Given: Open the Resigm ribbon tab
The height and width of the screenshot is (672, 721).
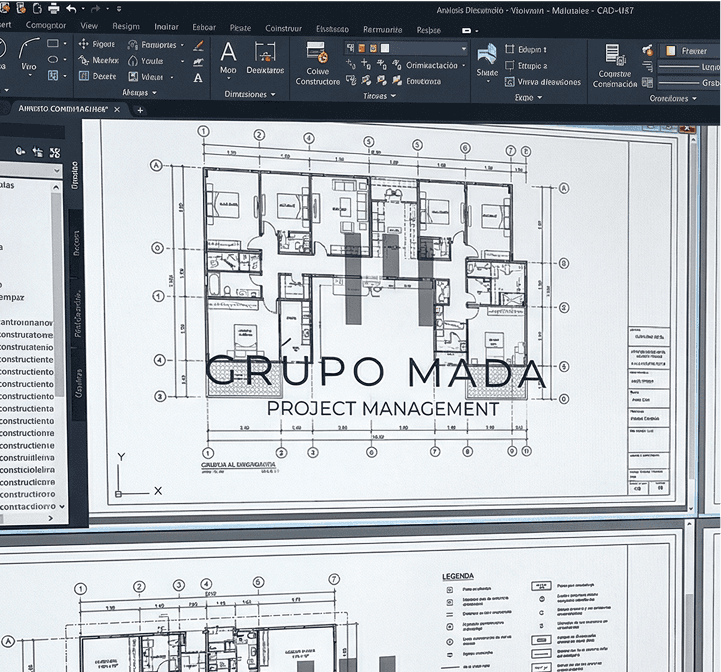Looking at the screenshot, I should pyautogui.click(x=126, y=26).
